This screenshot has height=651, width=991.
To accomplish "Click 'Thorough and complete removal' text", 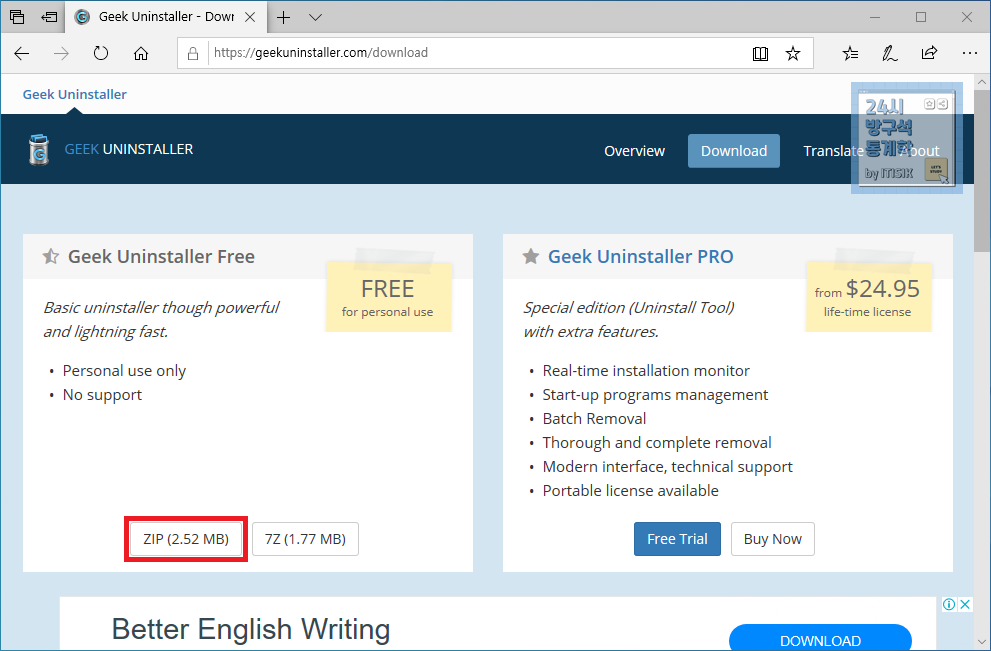I will 657,442.
